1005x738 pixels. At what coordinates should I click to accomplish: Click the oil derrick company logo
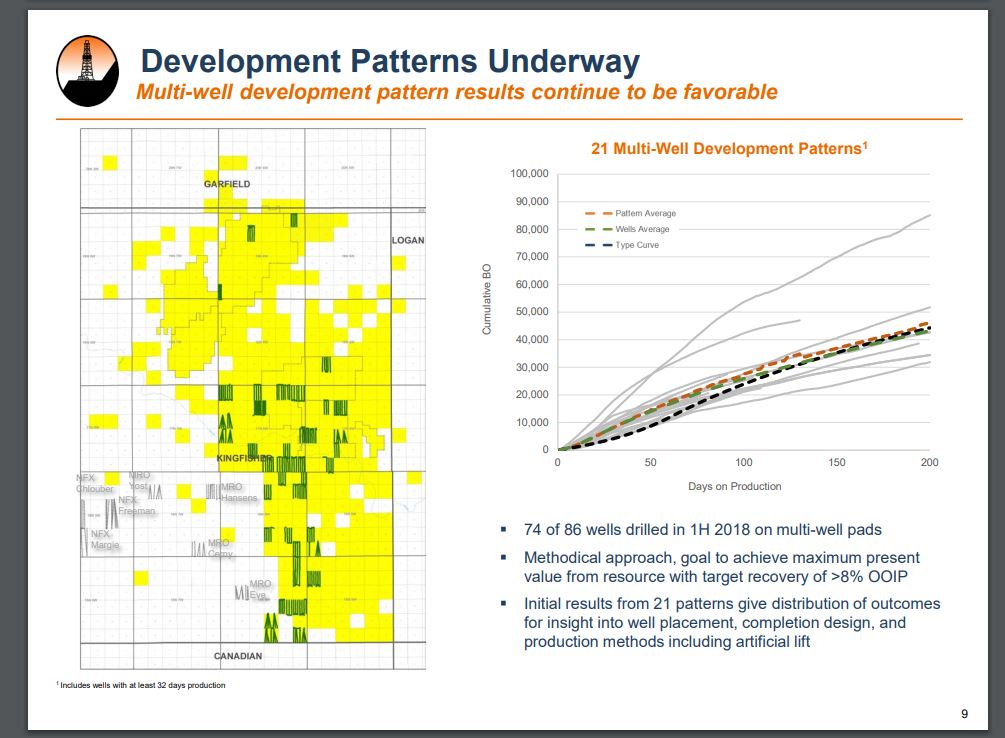(88, 72)
